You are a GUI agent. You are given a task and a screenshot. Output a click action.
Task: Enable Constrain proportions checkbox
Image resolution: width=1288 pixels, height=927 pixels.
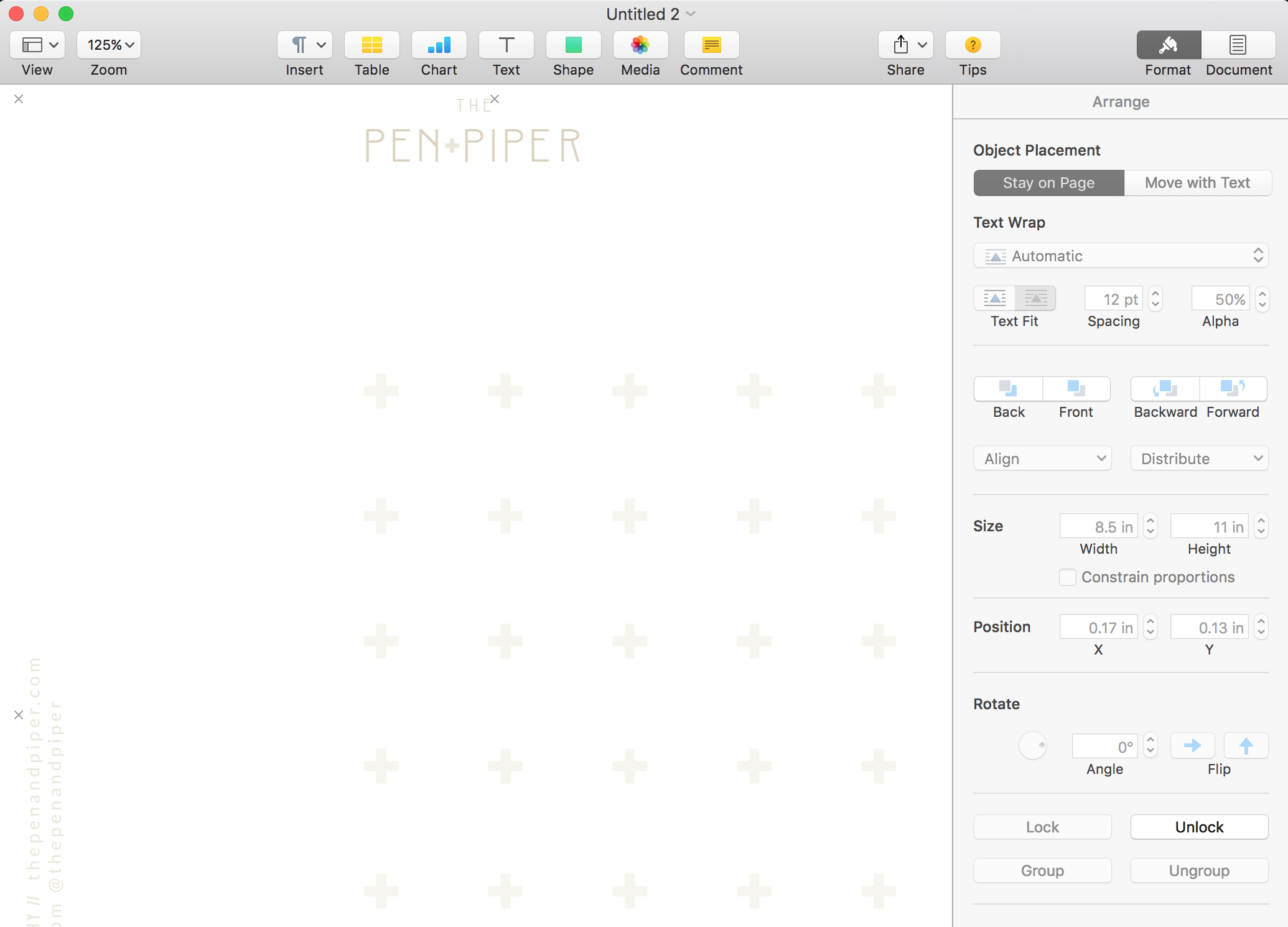[1068, 577]
